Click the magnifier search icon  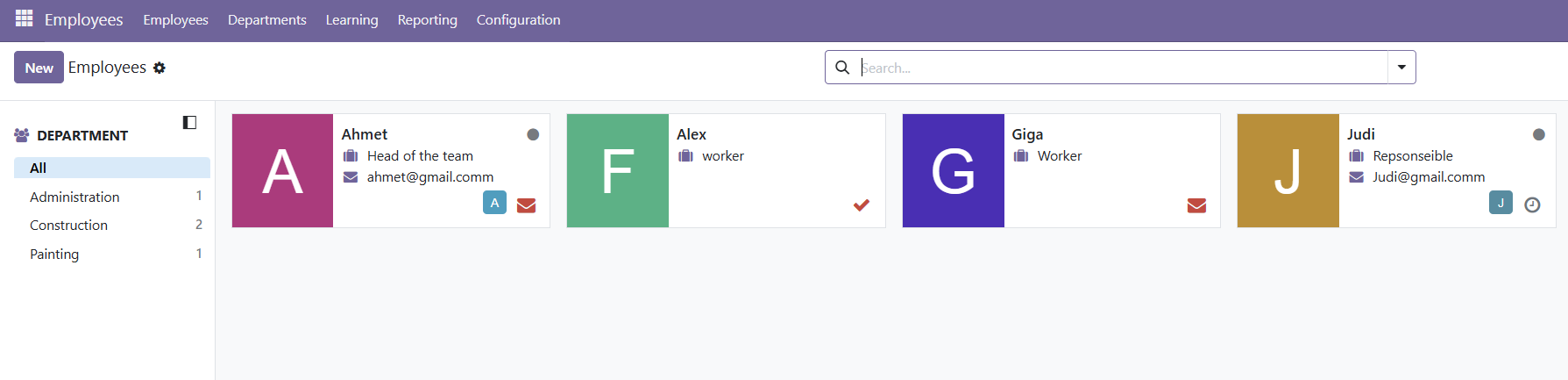click(842, 68)
